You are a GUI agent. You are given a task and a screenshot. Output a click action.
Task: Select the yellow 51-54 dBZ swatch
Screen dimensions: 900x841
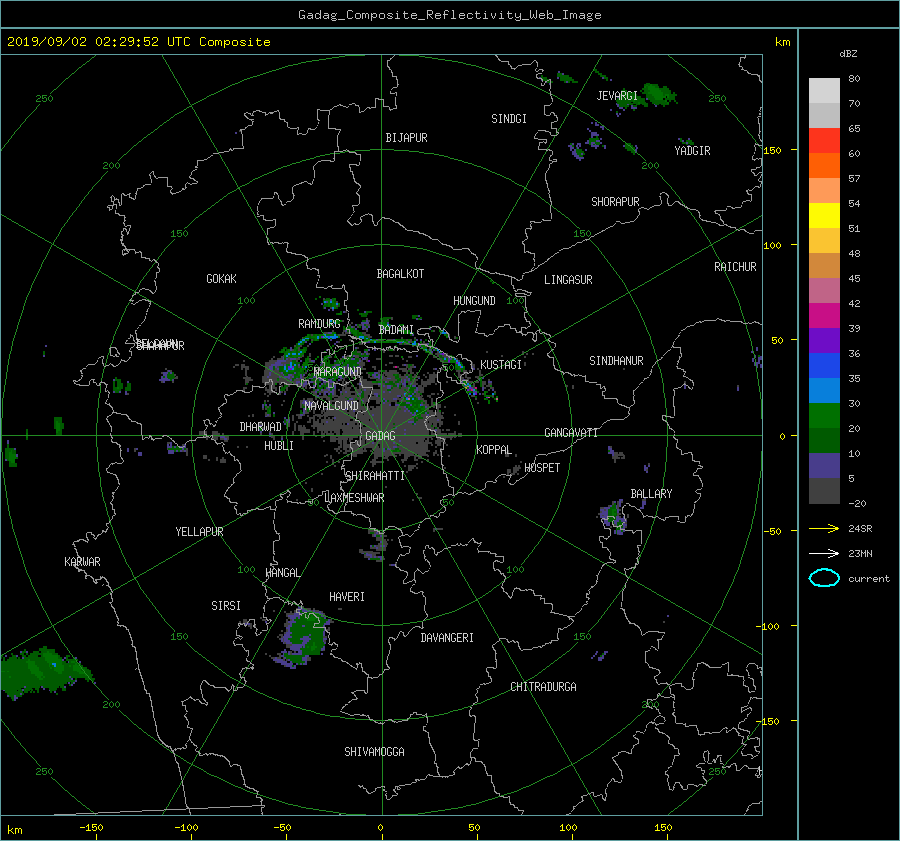[824, 216]
